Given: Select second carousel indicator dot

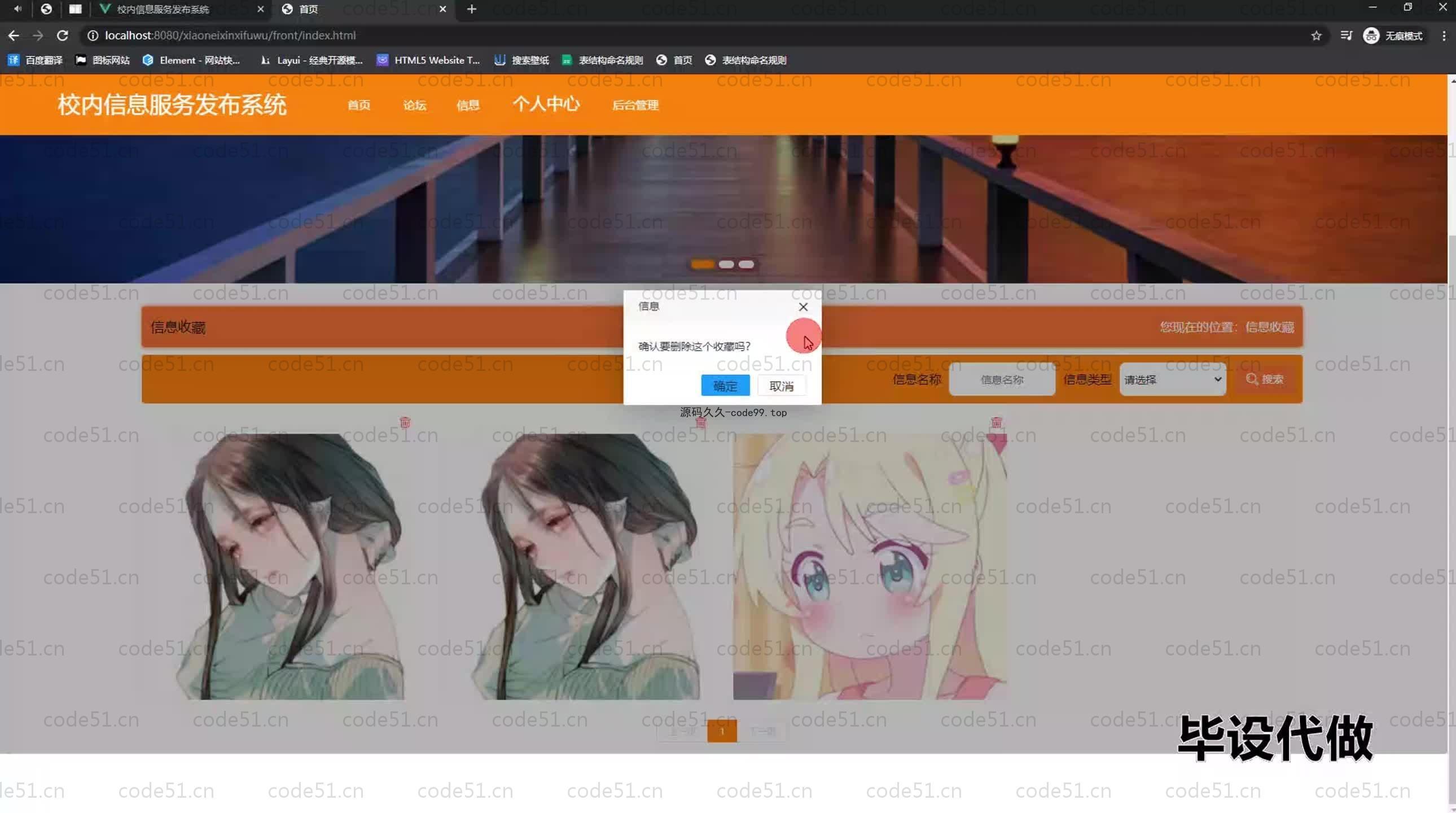Looking at the screenshot, I should point(726,264).
